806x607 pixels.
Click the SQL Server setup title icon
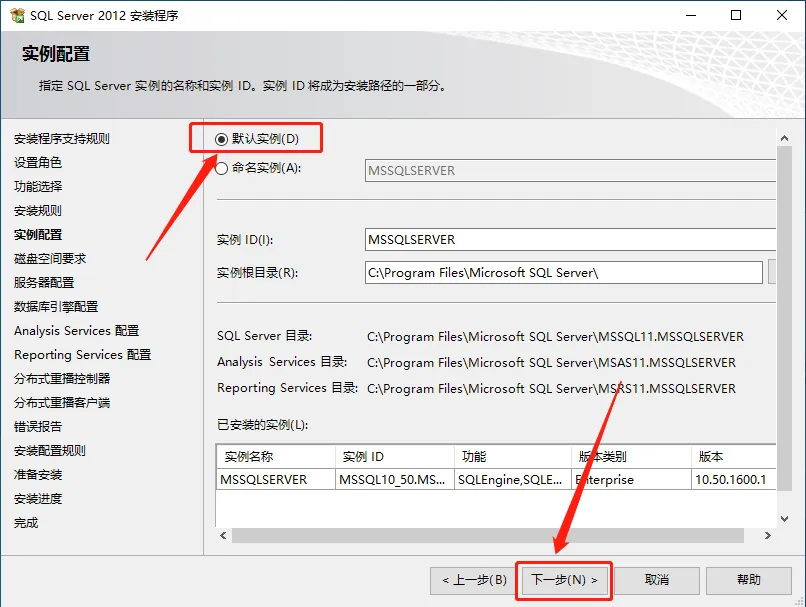(17, 15)
